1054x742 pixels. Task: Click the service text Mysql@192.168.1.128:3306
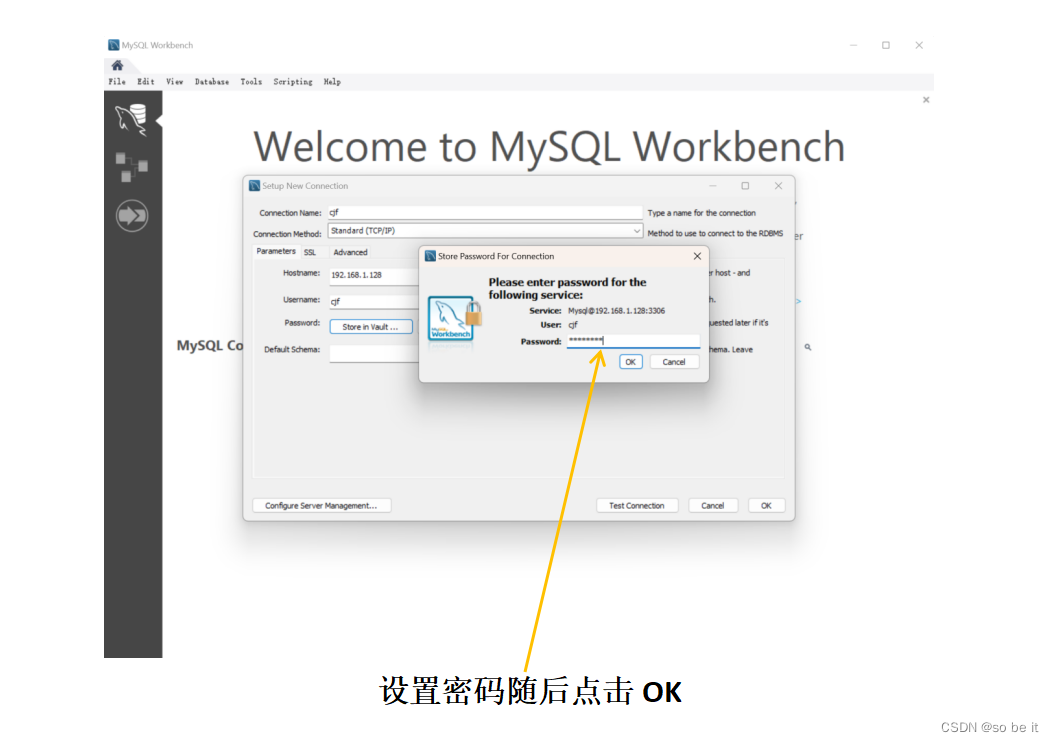[616, 311]
